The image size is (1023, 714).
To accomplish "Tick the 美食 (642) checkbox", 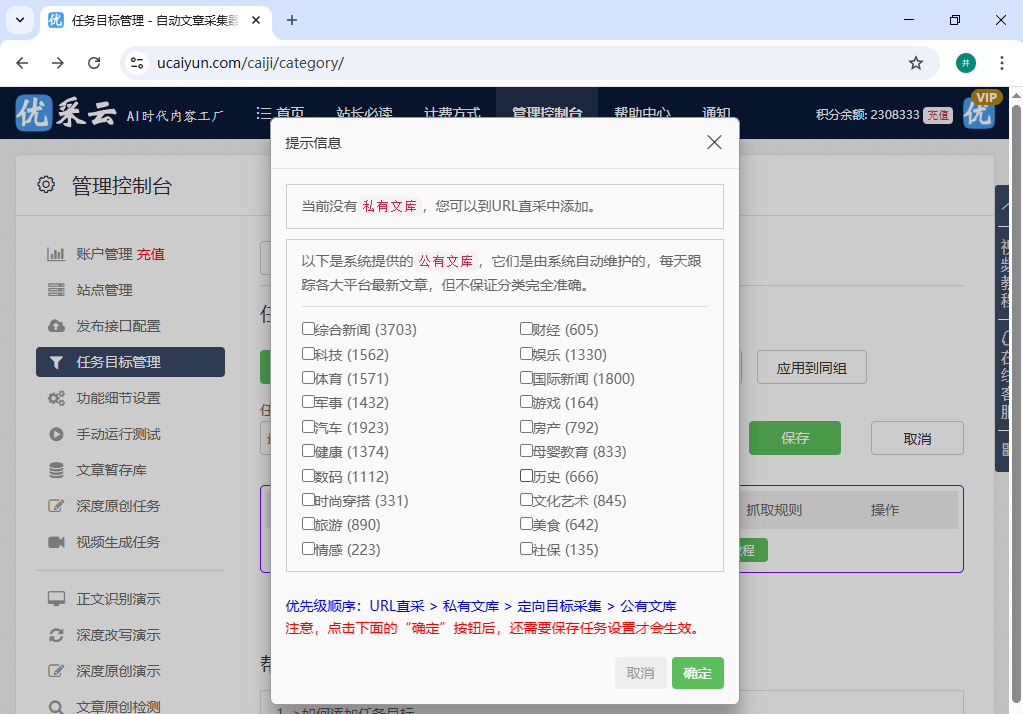I will (526, 524).
